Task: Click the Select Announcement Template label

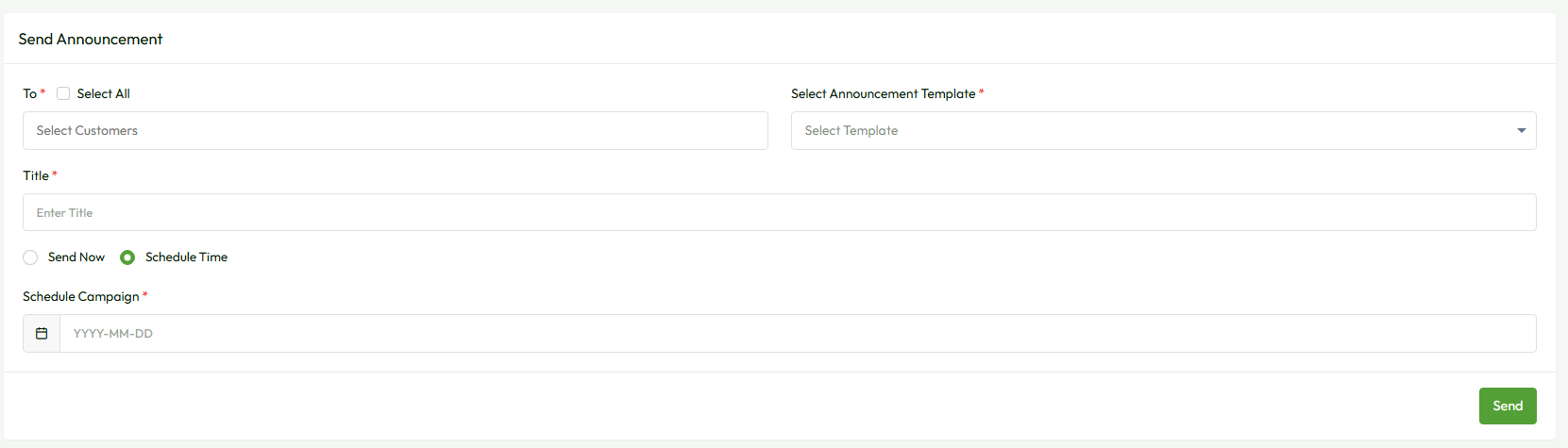Action: (884, 93)
